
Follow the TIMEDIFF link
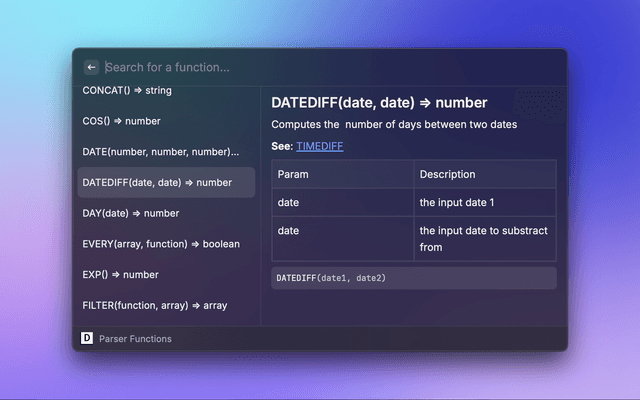319,146
